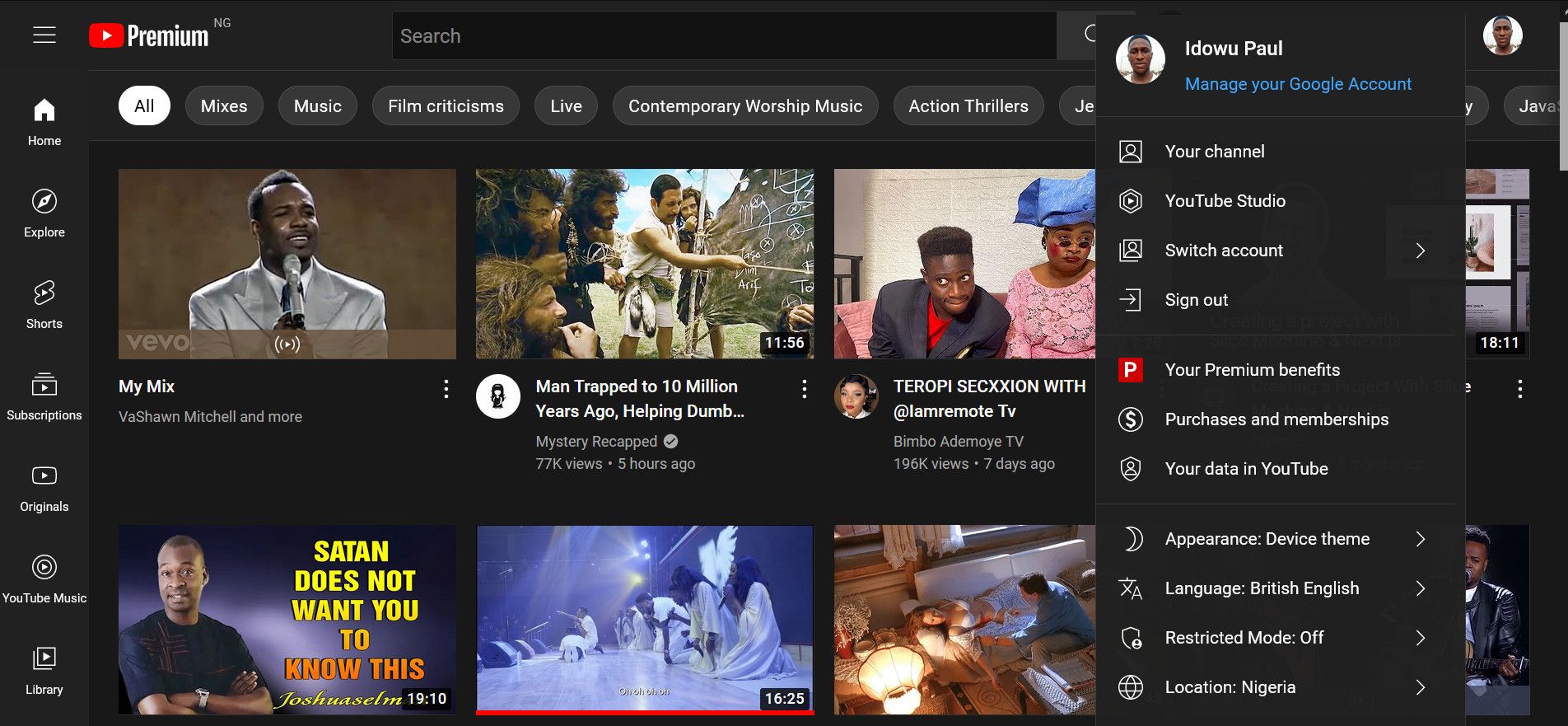The height and width of the screenshot is (726, 1568).
Task: Select the Live filter chip
Action: tap(566, 105)
